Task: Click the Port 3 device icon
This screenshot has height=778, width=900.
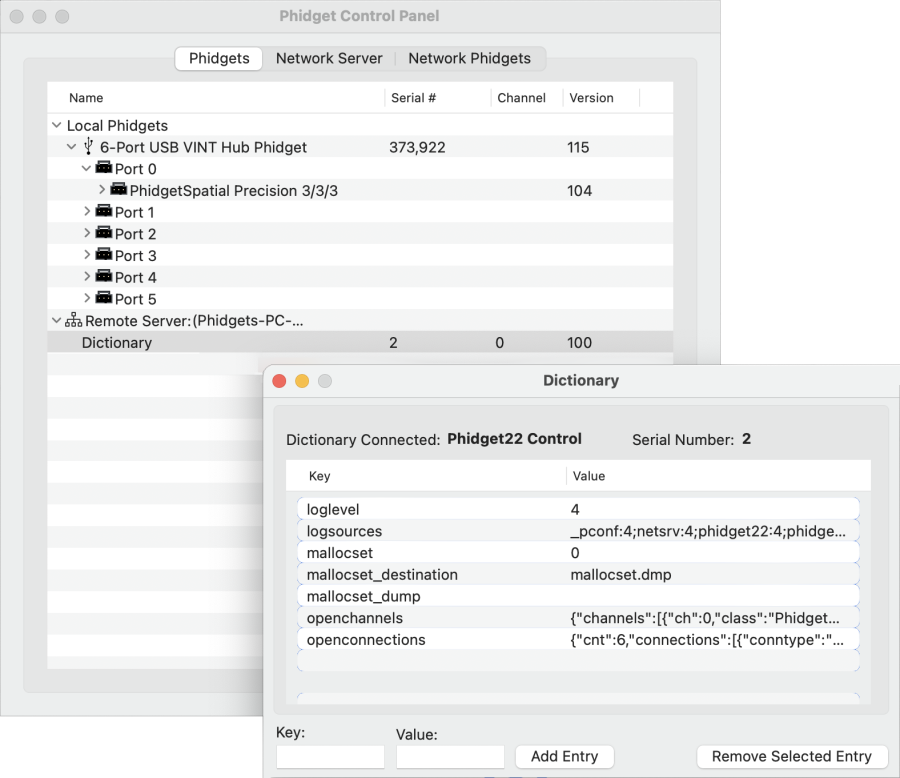Action: (105, 255)
